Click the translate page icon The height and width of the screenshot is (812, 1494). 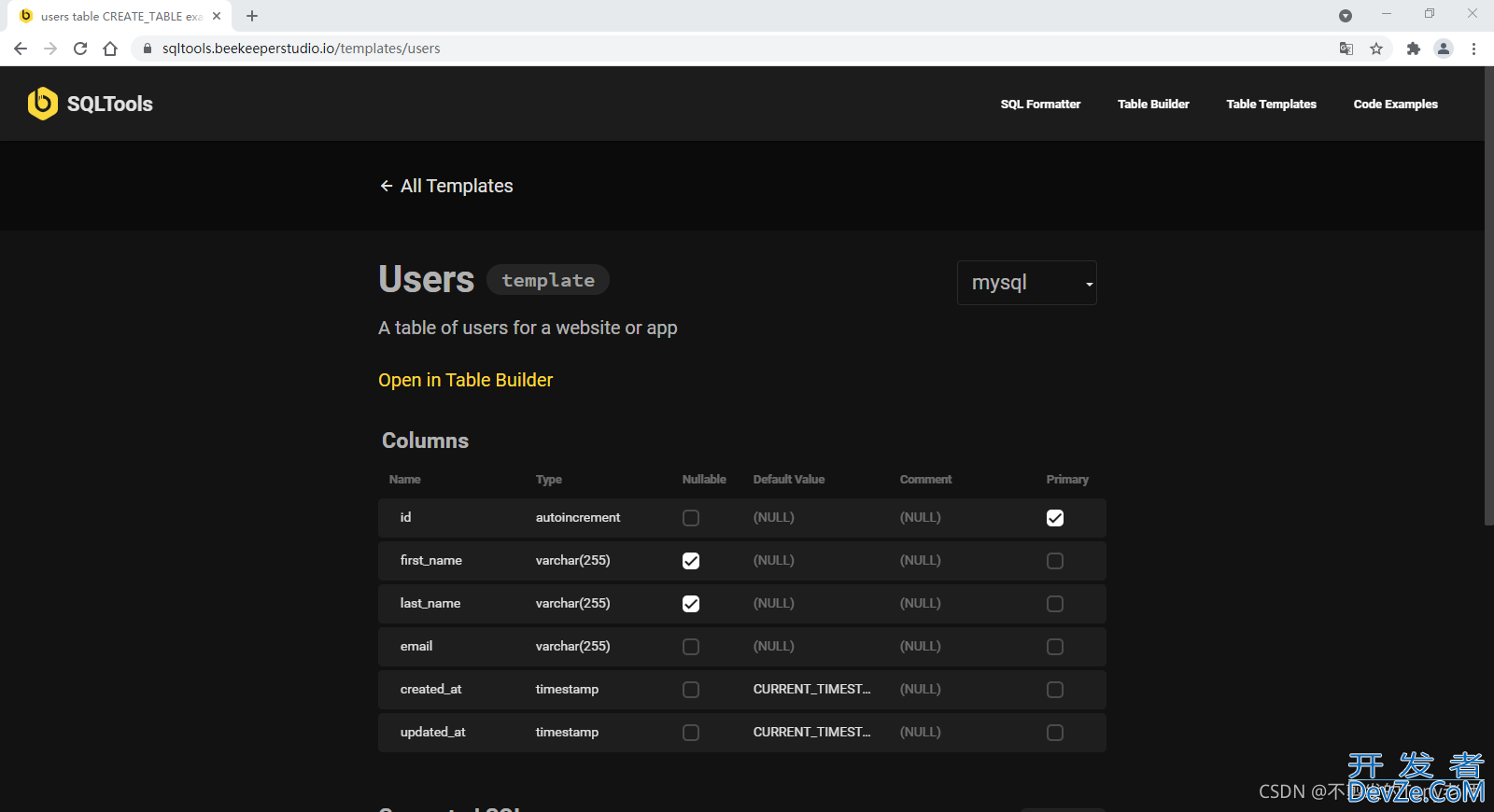tap(1346, 49)
